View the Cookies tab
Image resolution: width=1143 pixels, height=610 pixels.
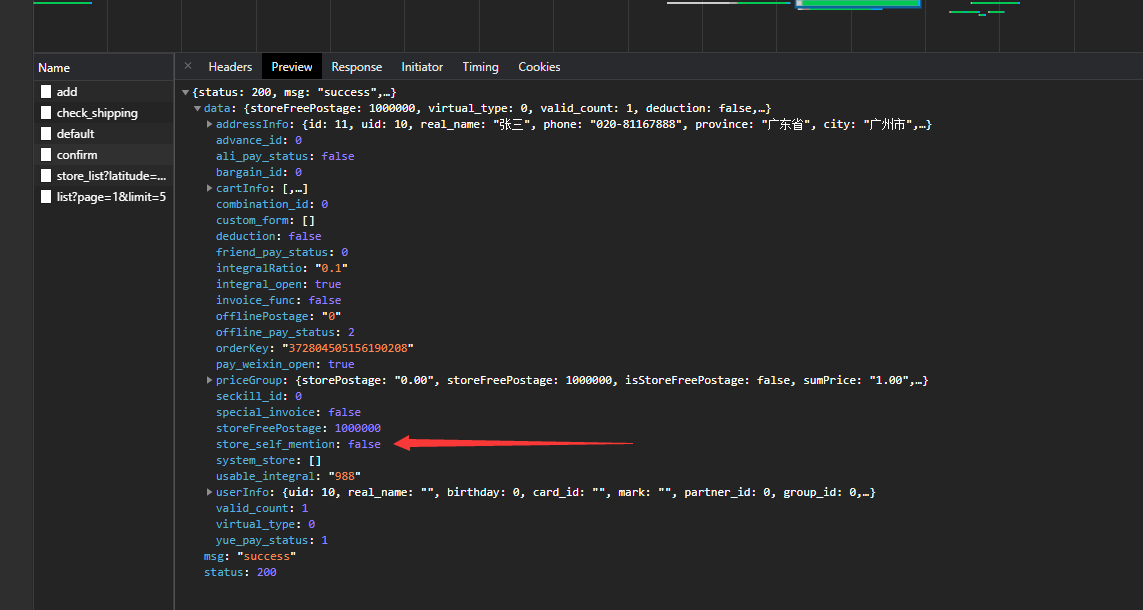click(539, 67)
